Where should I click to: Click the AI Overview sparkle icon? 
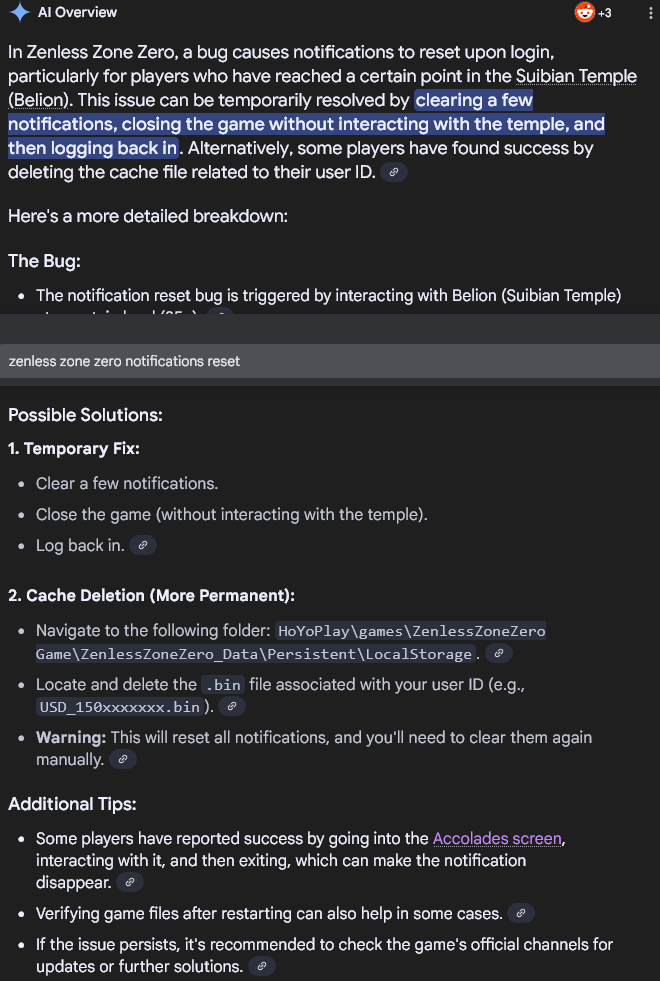18,13
